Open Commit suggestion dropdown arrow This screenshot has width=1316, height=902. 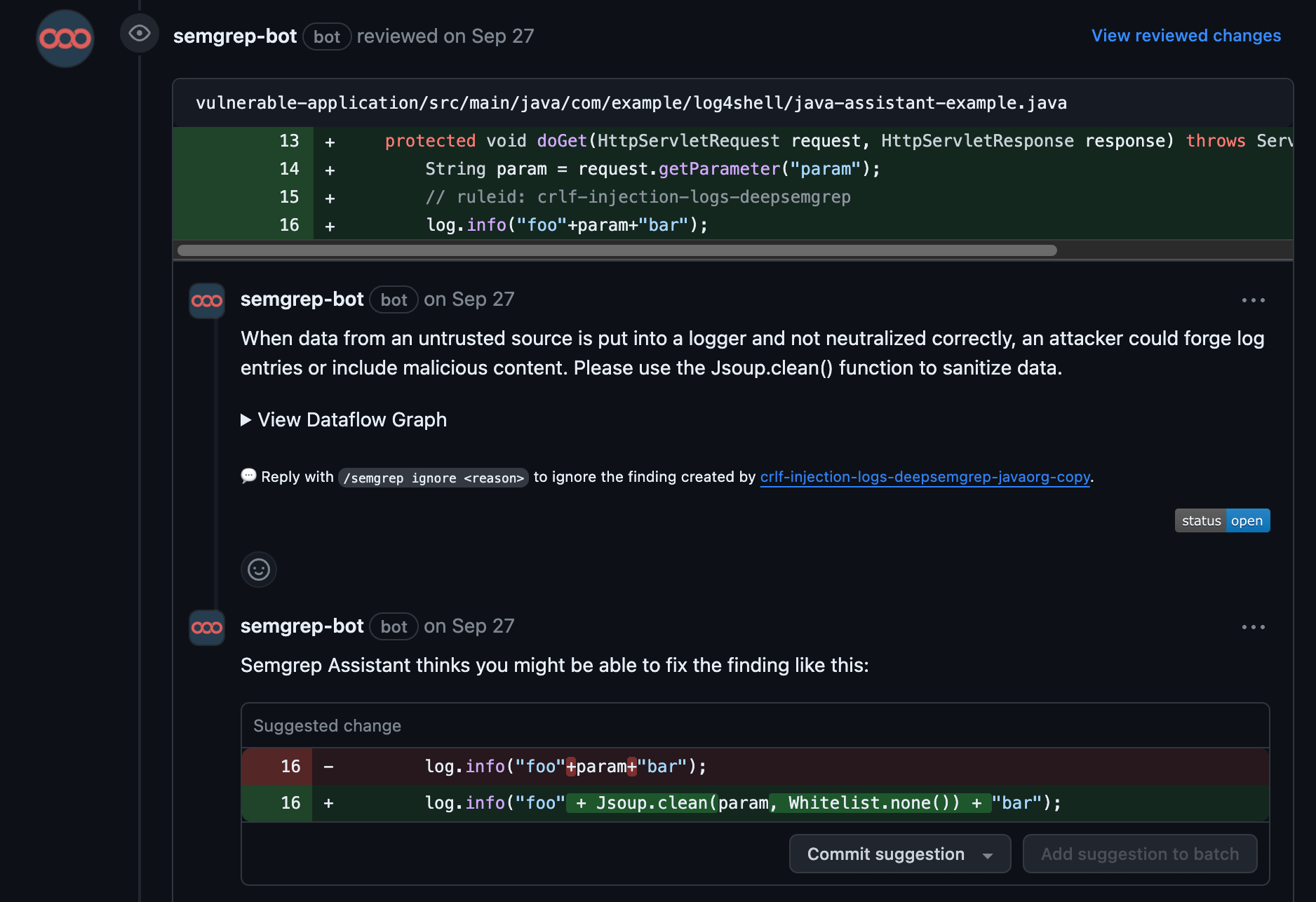(988, 856)
